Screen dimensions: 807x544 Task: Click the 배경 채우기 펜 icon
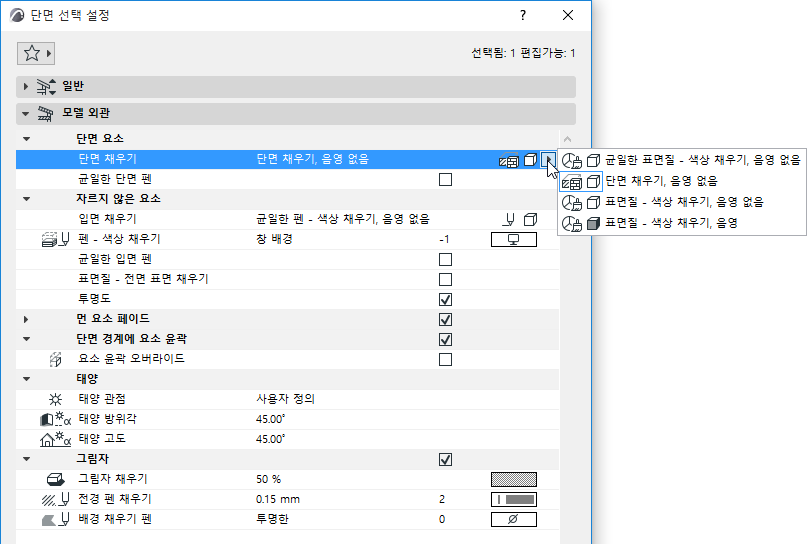point(55,519)
